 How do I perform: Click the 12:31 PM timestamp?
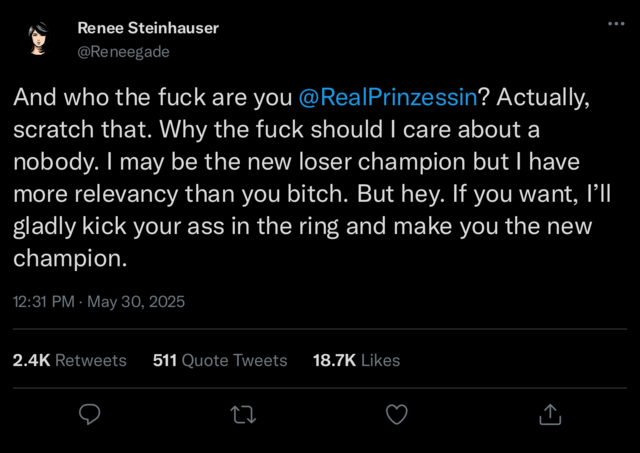tap(43, 301)
